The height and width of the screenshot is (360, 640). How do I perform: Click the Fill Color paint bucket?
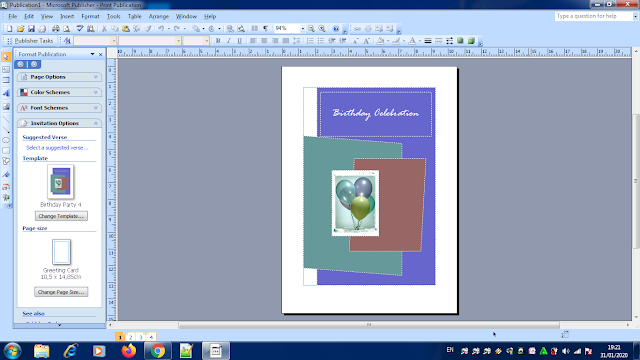coord(381,41)
